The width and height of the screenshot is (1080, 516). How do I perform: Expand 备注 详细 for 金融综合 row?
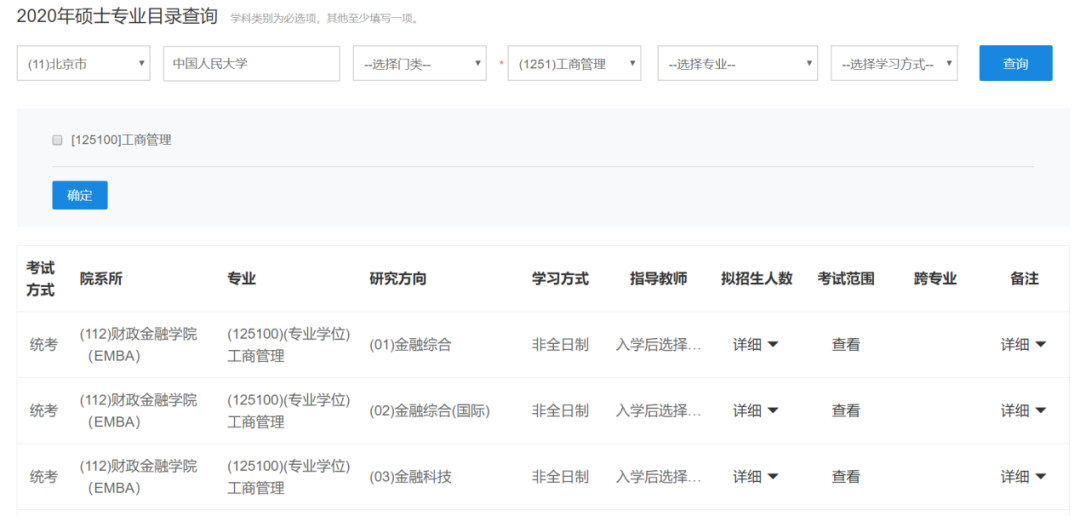(x=1023, y=345)
